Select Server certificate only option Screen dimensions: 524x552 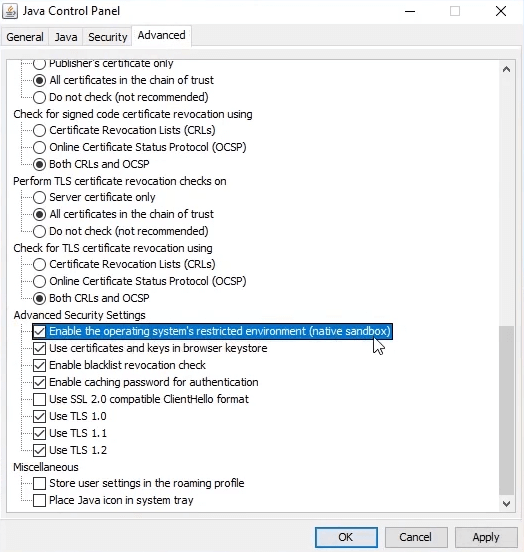pos(39,197)
